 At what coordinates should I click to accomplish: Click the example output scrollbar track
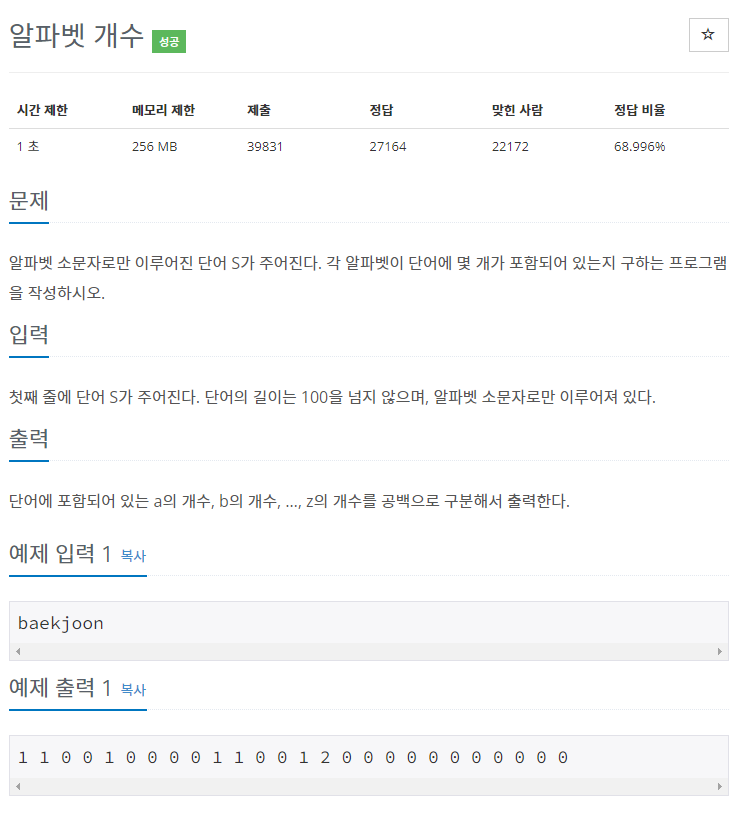(369, 786)
